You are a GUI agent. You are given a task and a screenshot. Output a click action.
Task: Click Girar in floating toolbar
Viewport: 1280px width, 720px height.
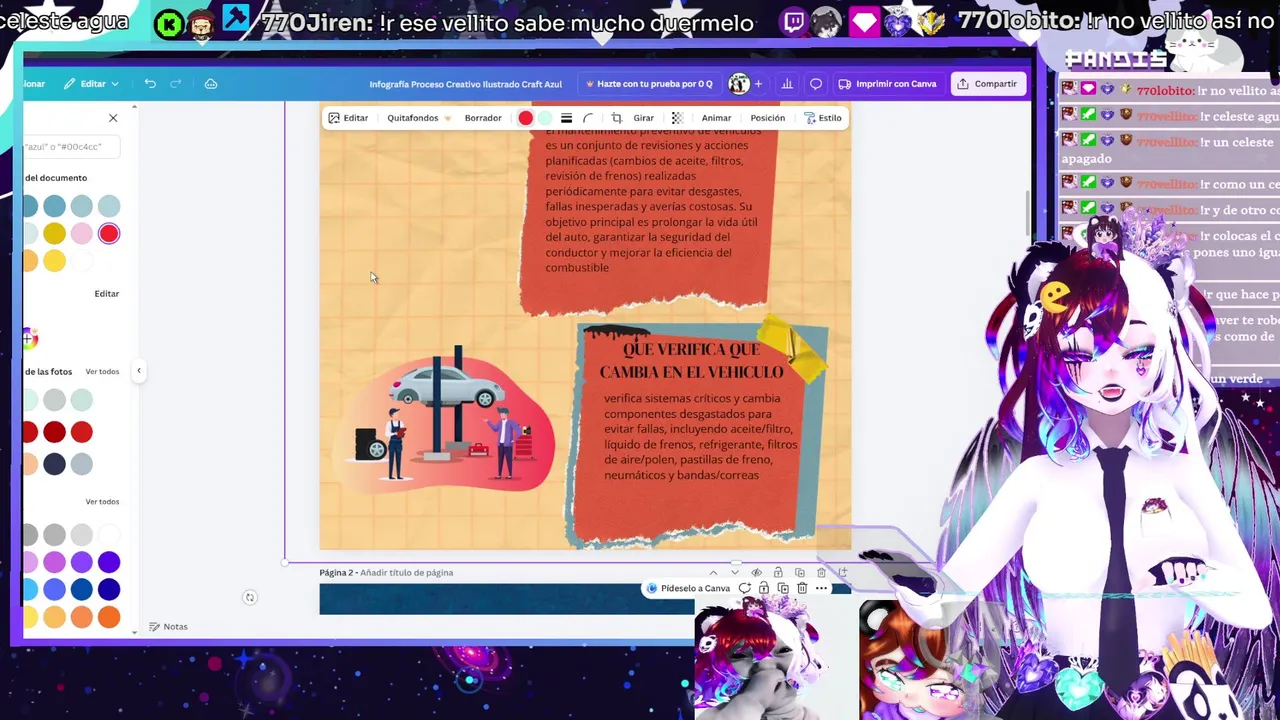(643, 118)
